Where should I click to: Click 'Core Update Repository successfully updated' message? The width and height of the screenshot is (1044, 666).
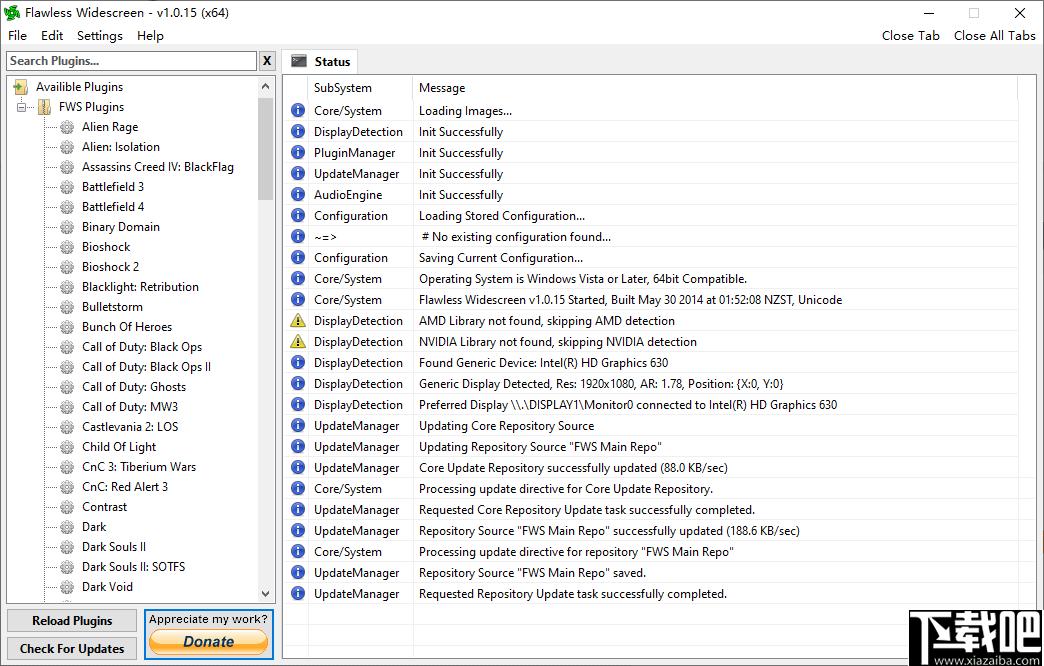573,468
